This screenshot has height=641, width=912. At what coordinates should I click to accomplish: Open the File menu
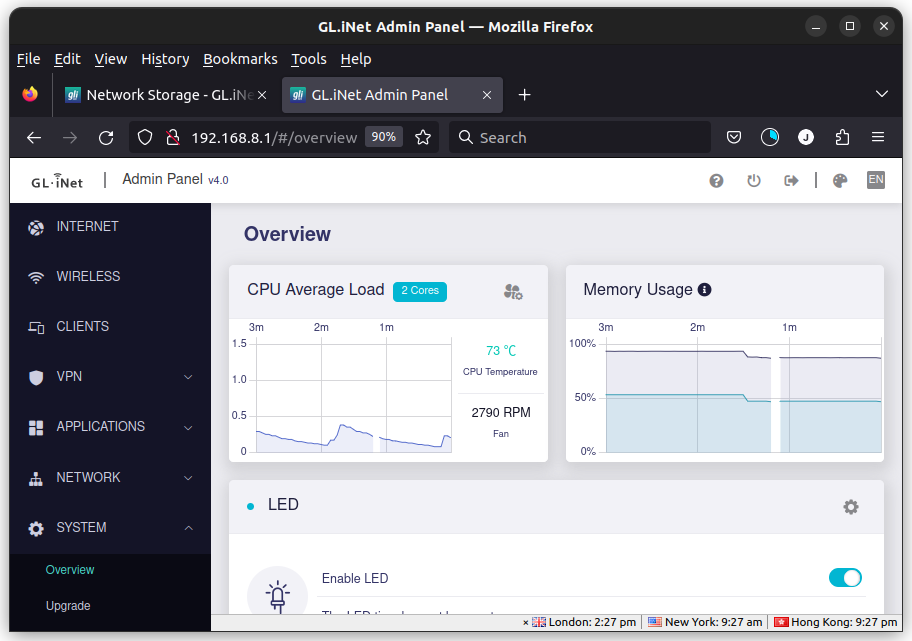(28, 59)
